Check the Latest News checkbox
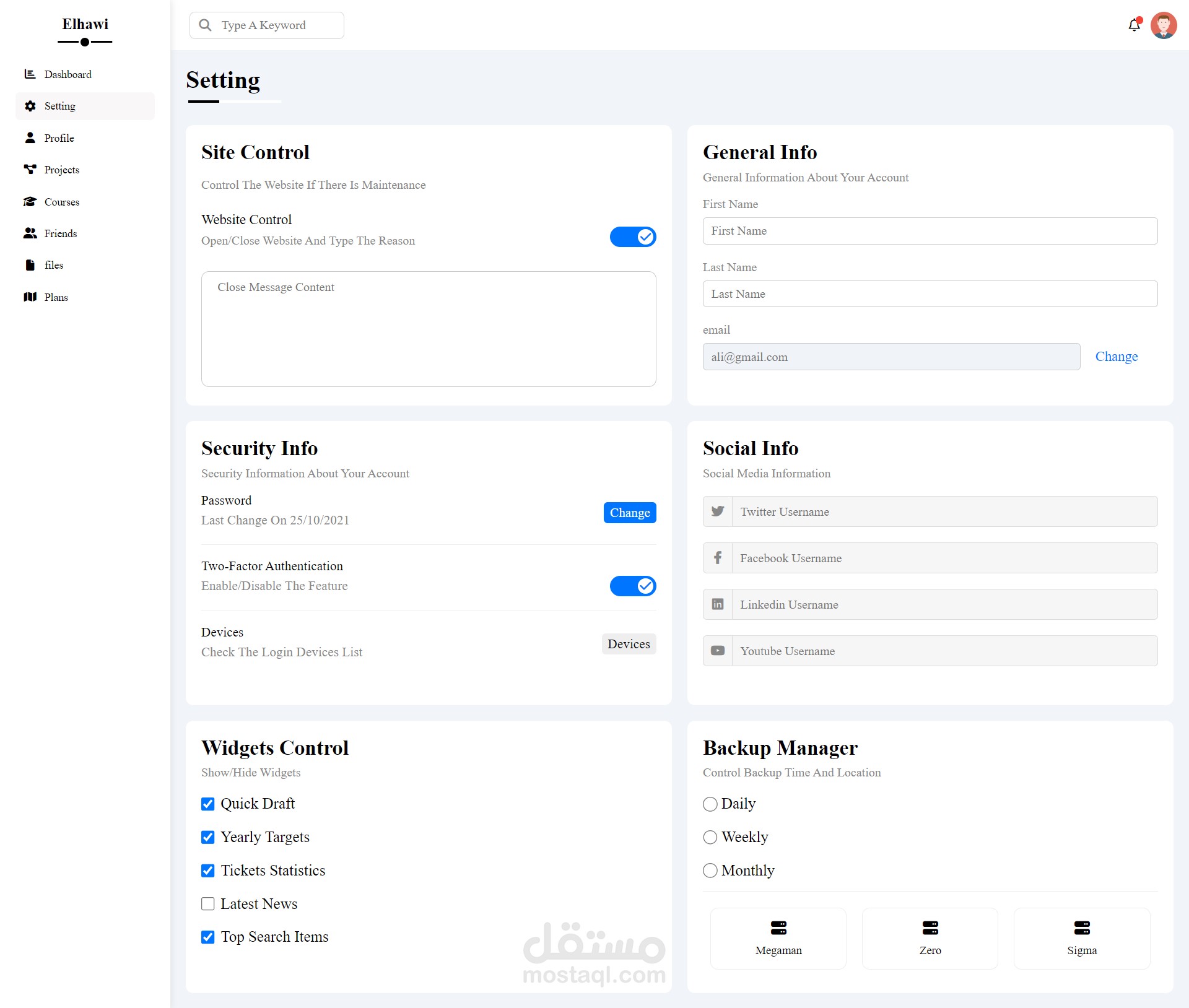This screenshot has width=1189, height=1008. pyautogui.click(x=208, y=904)
